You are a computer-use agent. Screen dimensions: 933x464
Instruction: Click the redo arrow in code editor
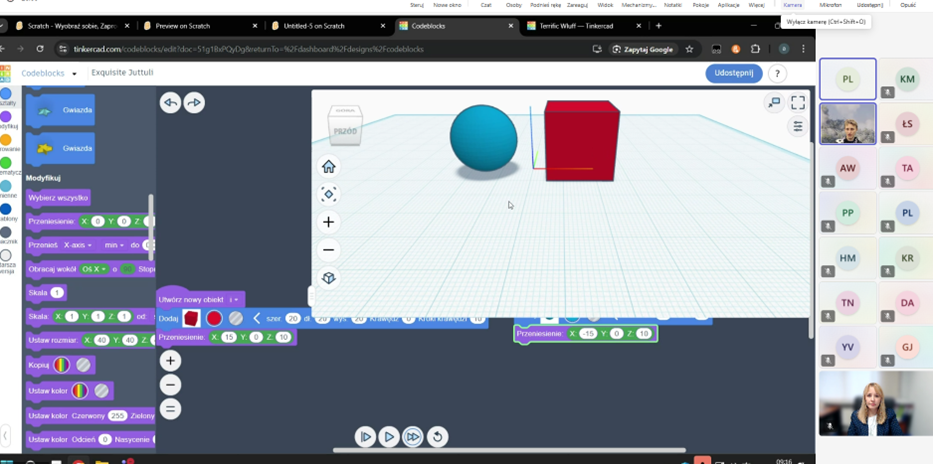(194, 102)
